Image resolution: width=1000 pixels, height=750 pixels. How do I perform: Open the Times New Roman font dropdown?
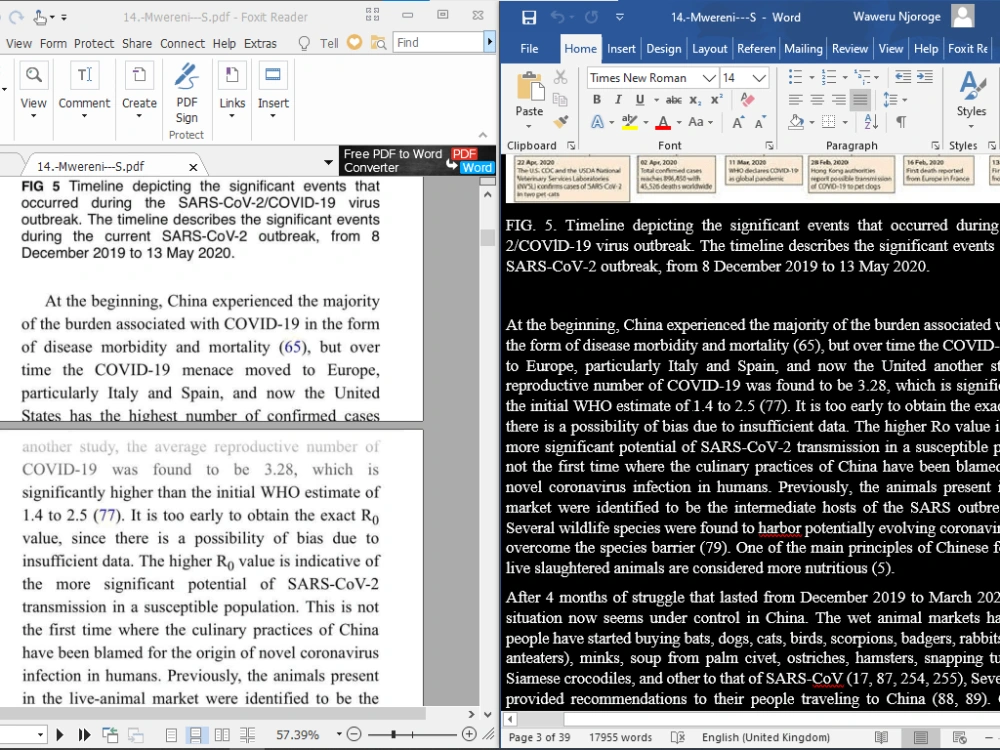[x=709, y=78]
